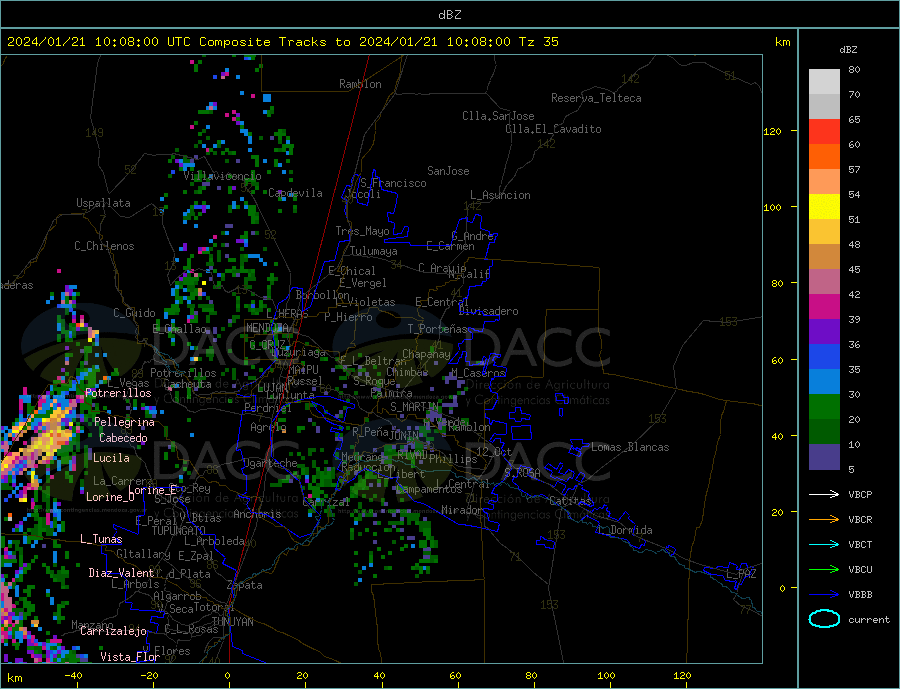Click the TUNUYAN place label
900x689 pixels.
pos(232,621)
